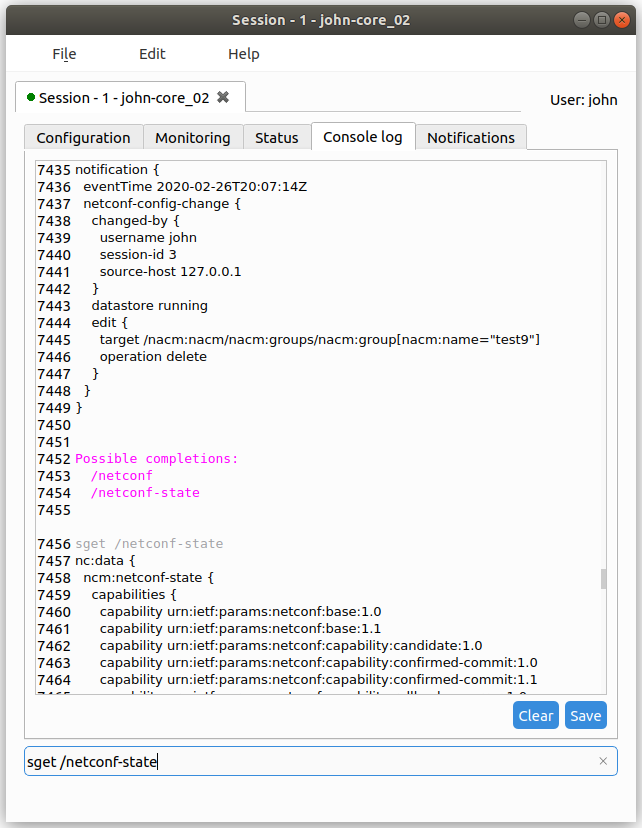This screenshot has width=642, height=828.
Task: Click the green connection status dot
Action: click(31, 97)
